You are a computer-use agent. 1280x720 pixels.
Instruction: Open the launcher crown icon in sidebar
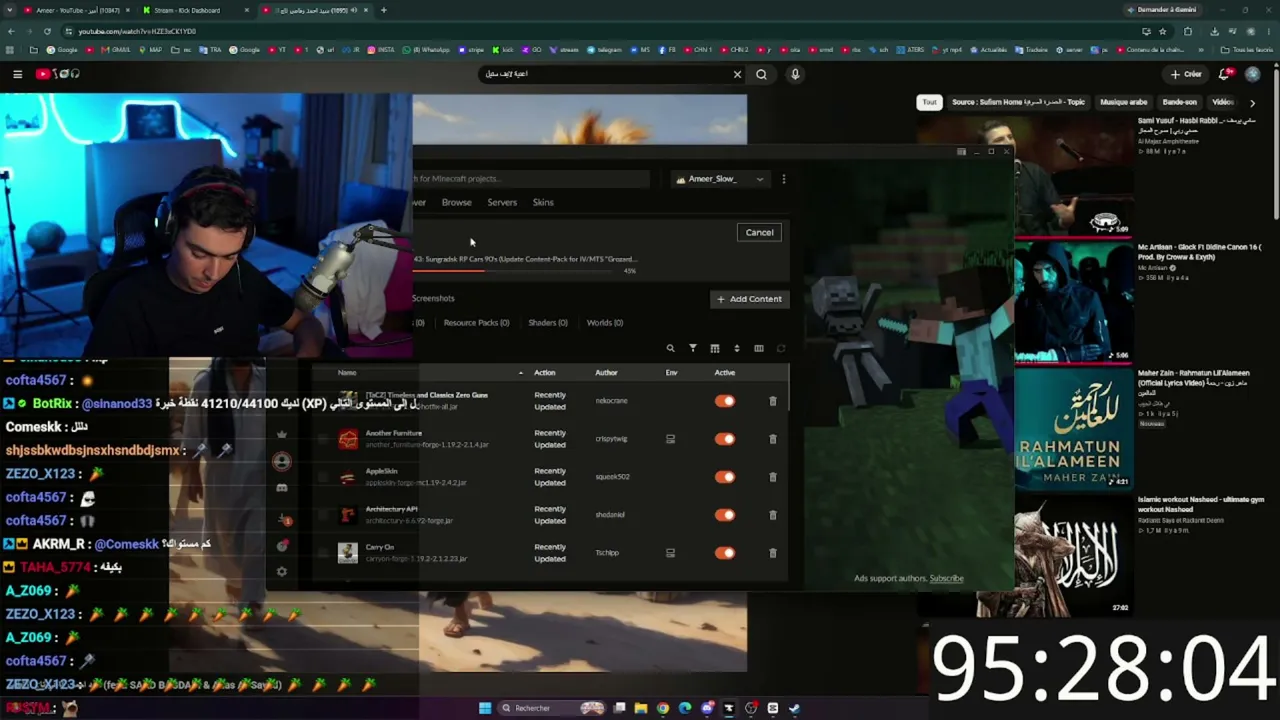click(x=282, y=435)
